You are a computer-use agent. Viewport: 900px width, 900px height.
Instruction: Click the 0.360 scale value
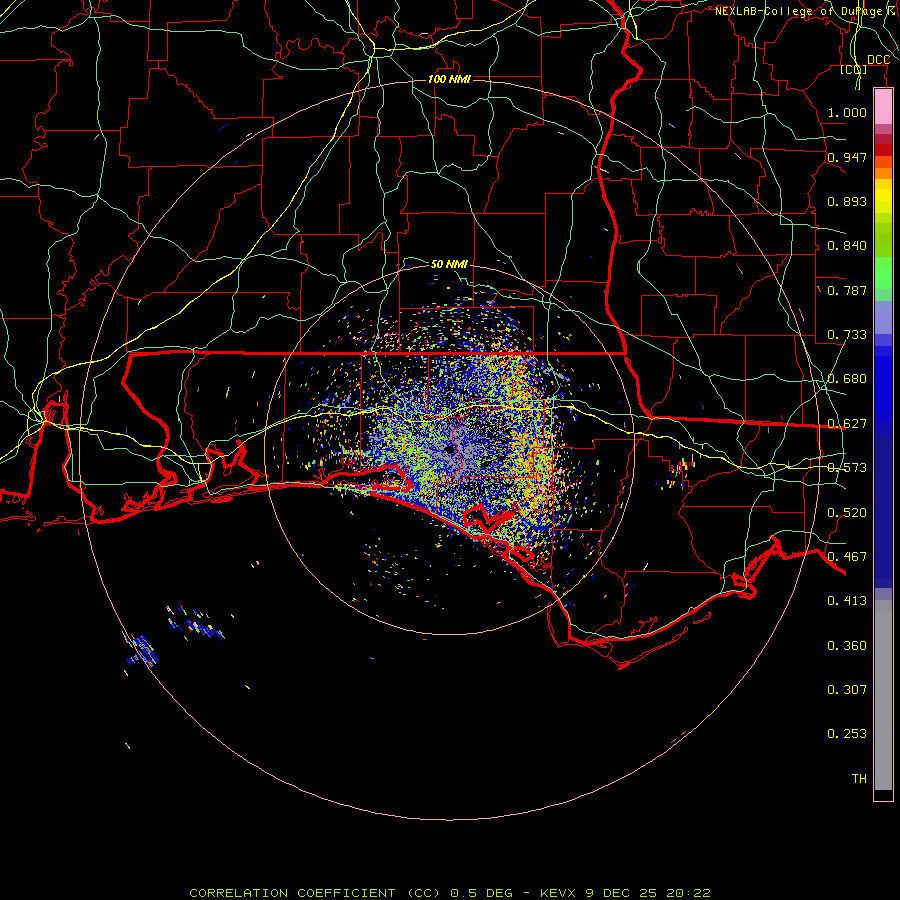[x=847, y=645]
